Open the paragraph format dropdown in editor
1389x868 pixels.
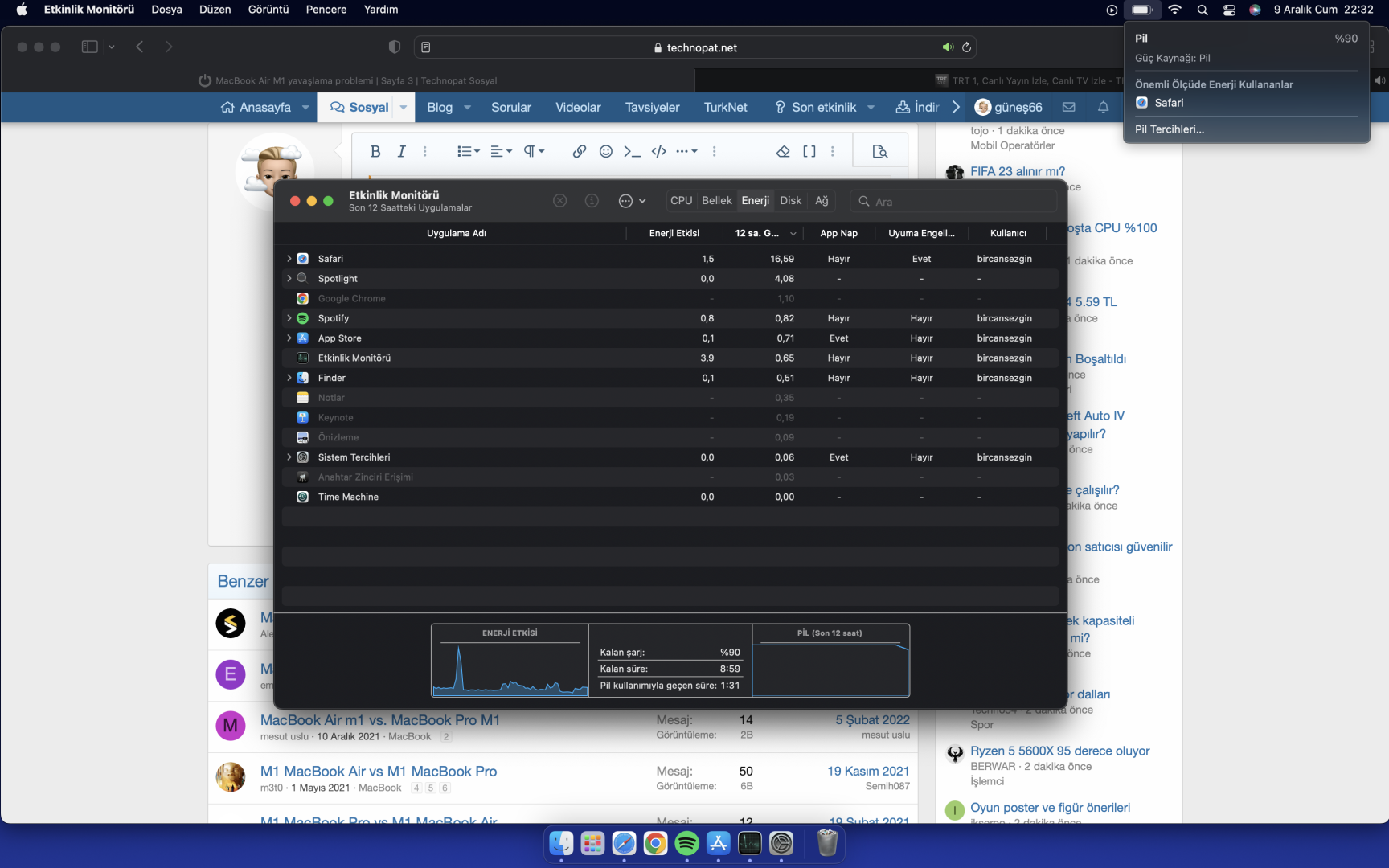[535, 151]
